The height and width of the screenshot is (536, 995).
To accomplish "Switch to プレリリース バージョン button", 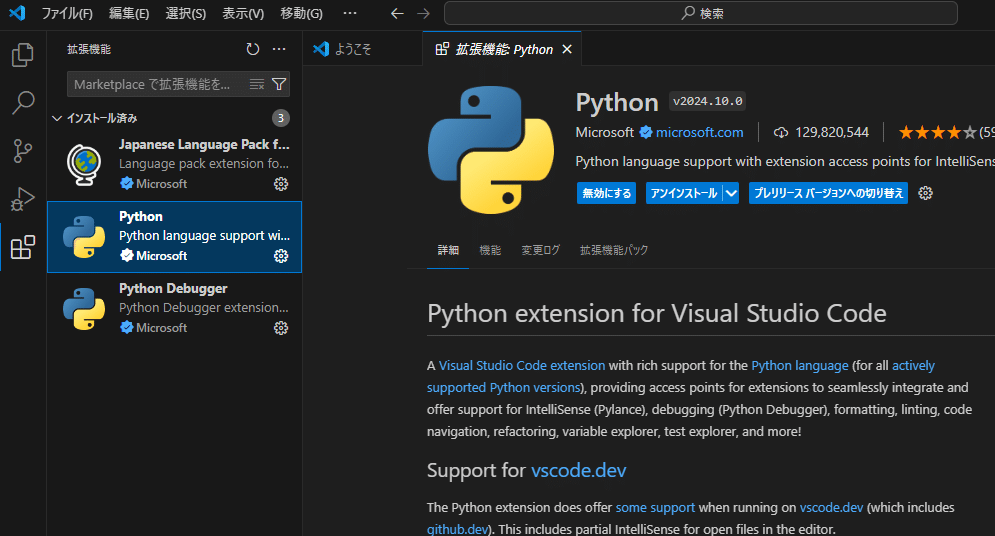I will [828, 193].
